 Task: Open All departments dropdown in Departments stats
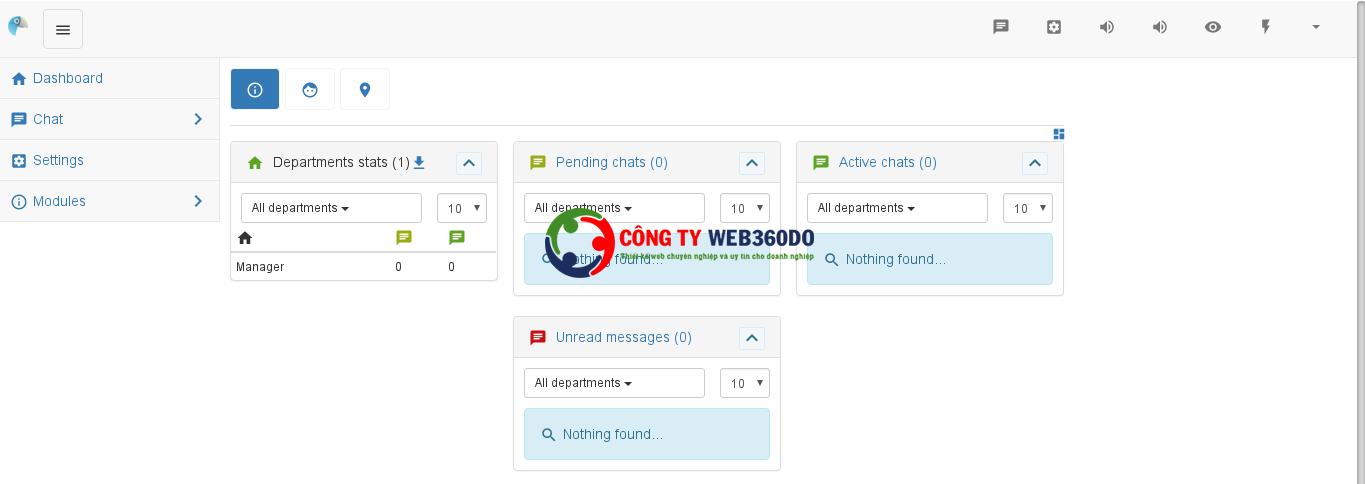pyautogui.click(x=331, y=208)
